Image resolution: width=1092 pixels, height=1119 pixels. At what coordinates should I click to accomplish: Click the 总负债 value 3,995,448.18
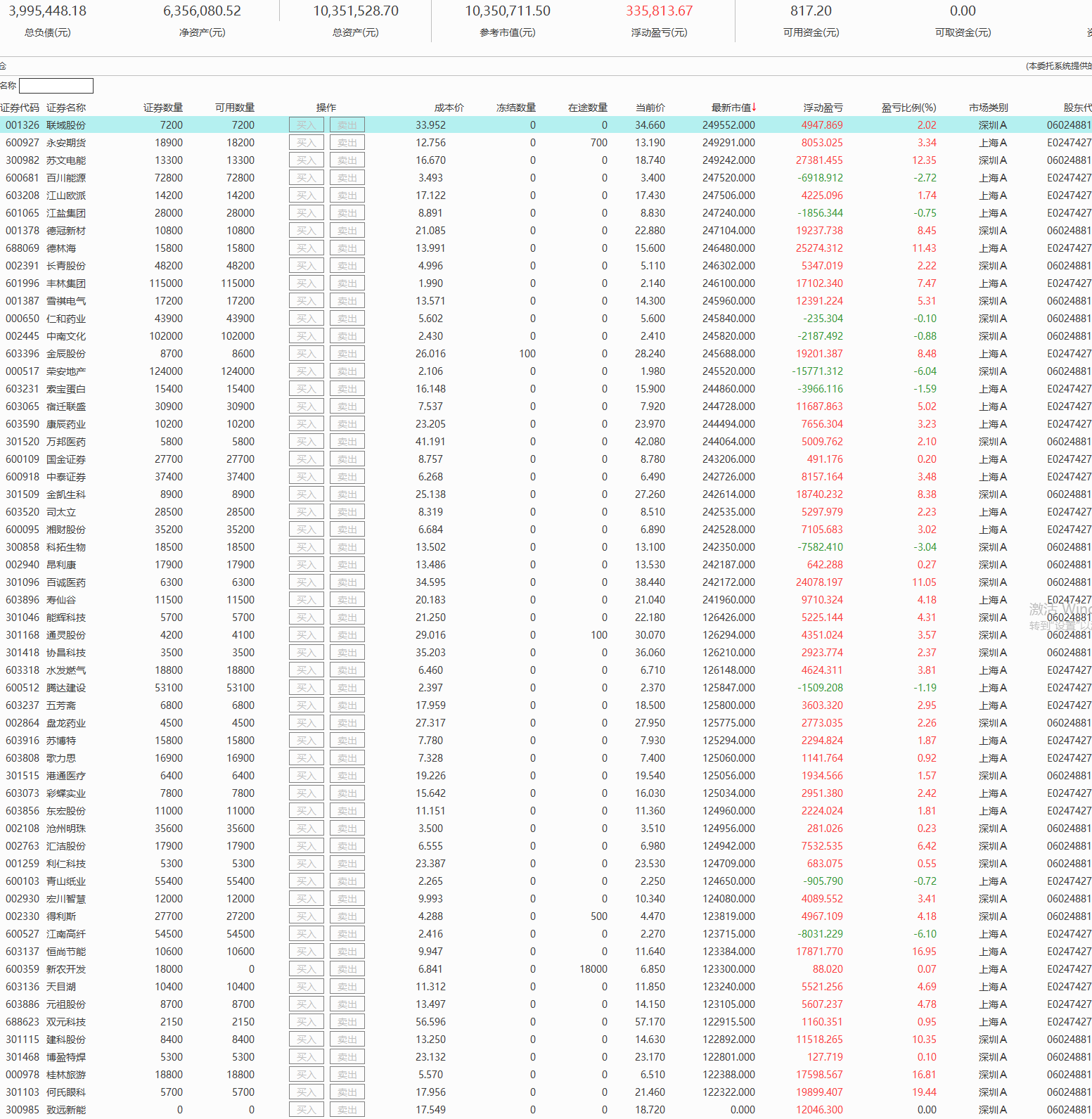(48, 11)
